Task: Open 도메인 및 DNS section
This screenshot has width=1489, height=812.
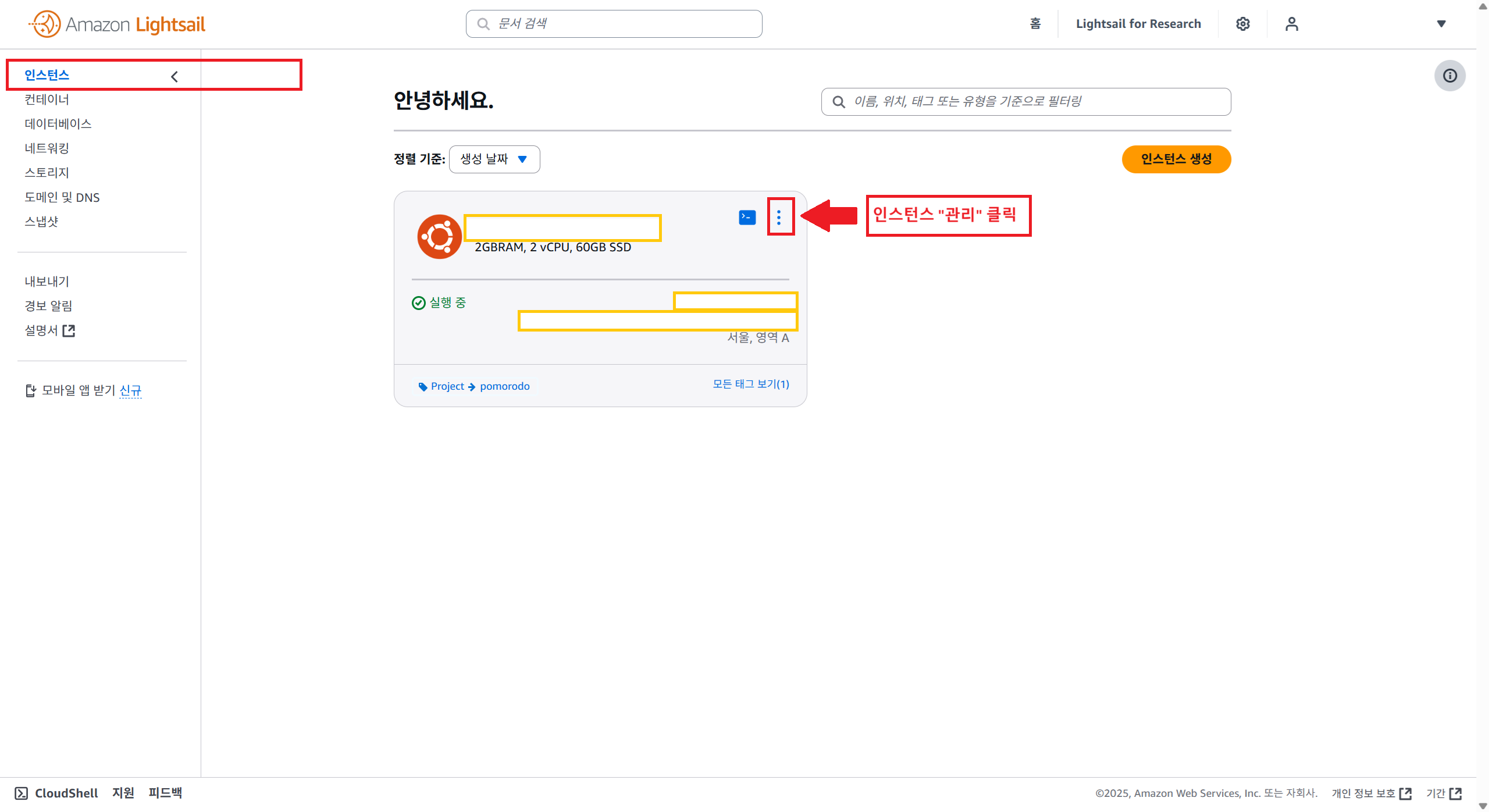Action: point(62,197)
